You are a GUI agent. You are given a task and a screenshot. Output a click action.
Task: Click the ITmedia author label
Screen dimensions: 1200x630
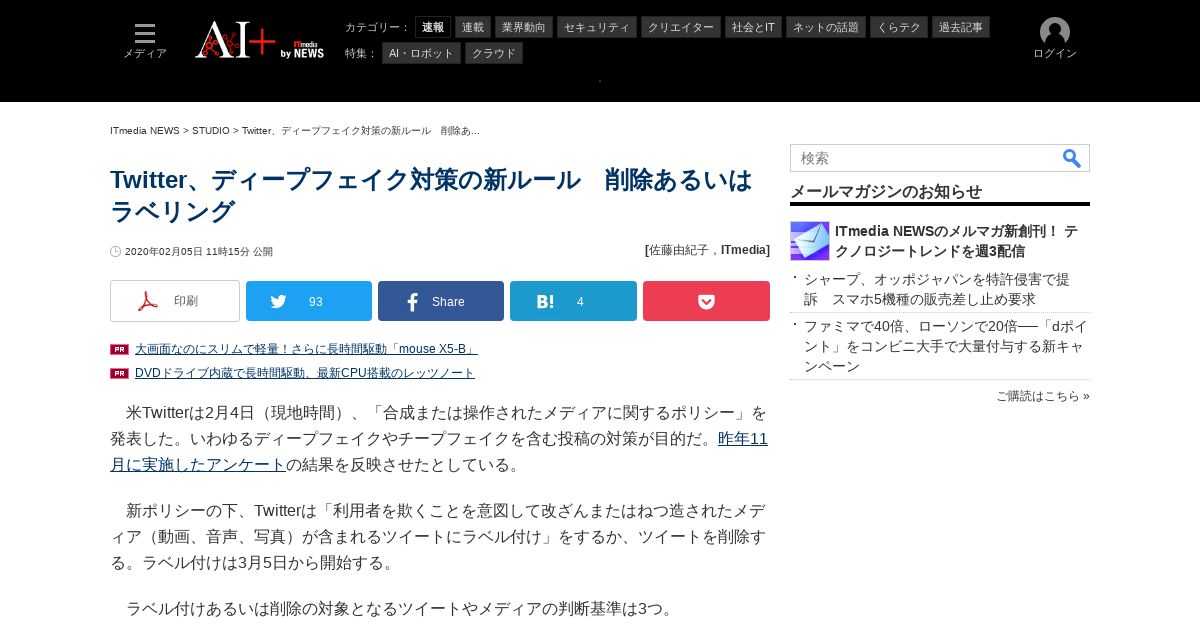coord(743,250)
